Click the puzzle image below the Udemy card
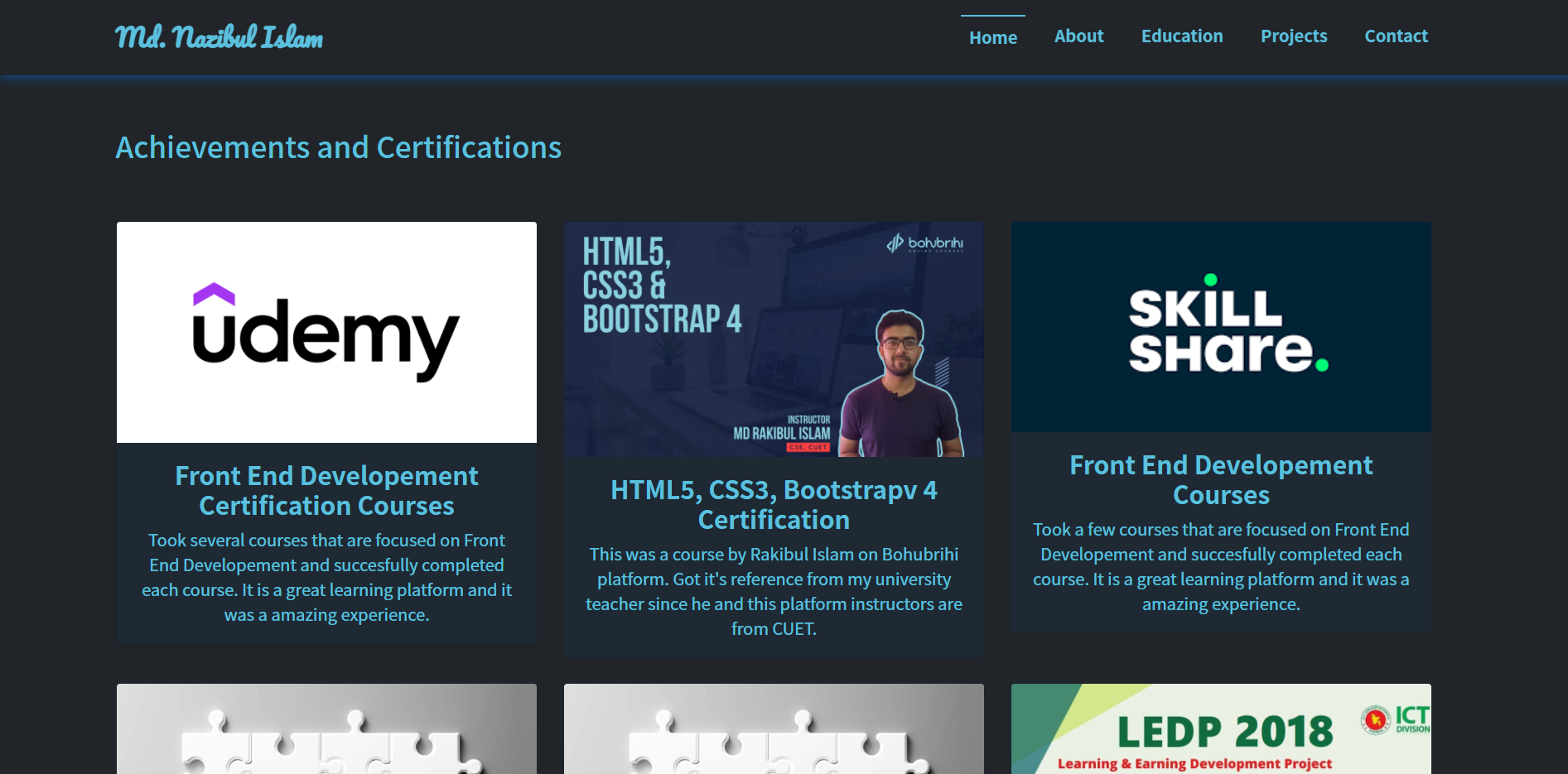1568x774 pixels. coord(326,728)
